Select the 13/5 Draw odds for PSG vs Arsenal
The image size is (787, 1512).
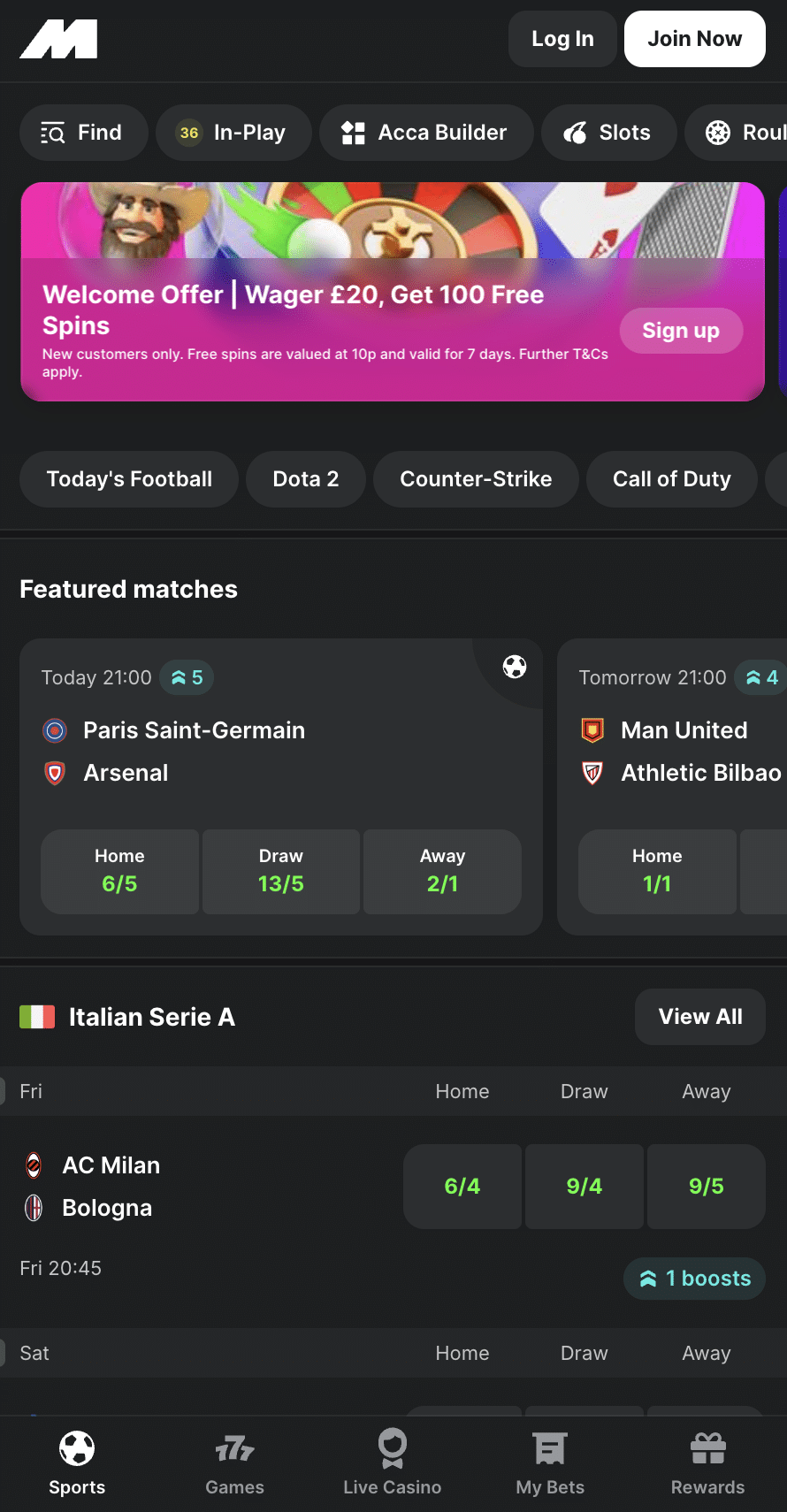(280, 872)
